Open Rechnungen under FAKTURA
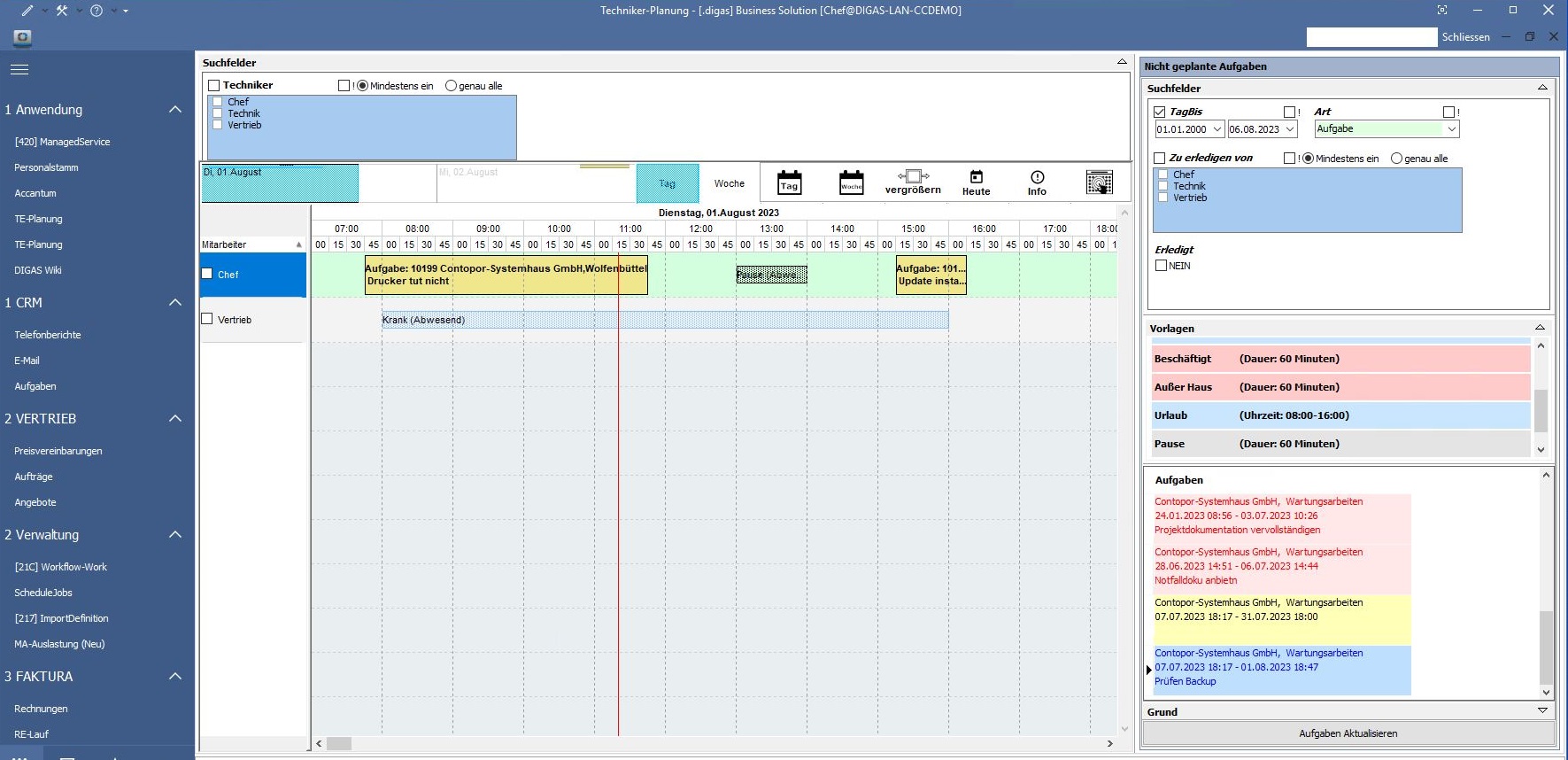 (x=41, y=709)
